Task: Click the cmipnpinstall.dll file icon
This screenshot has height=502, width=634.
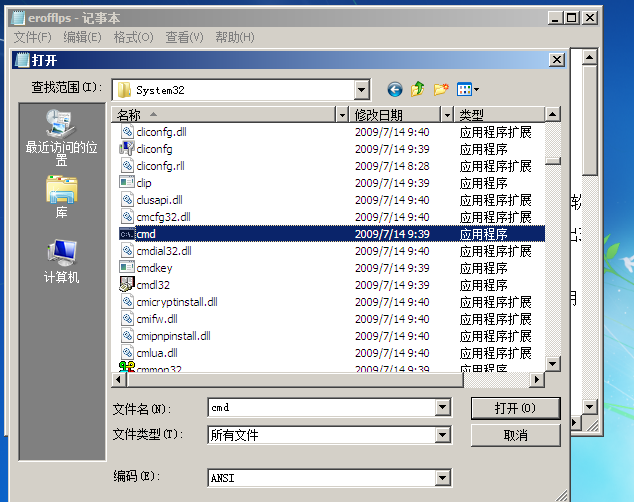Action: point(127,335)
